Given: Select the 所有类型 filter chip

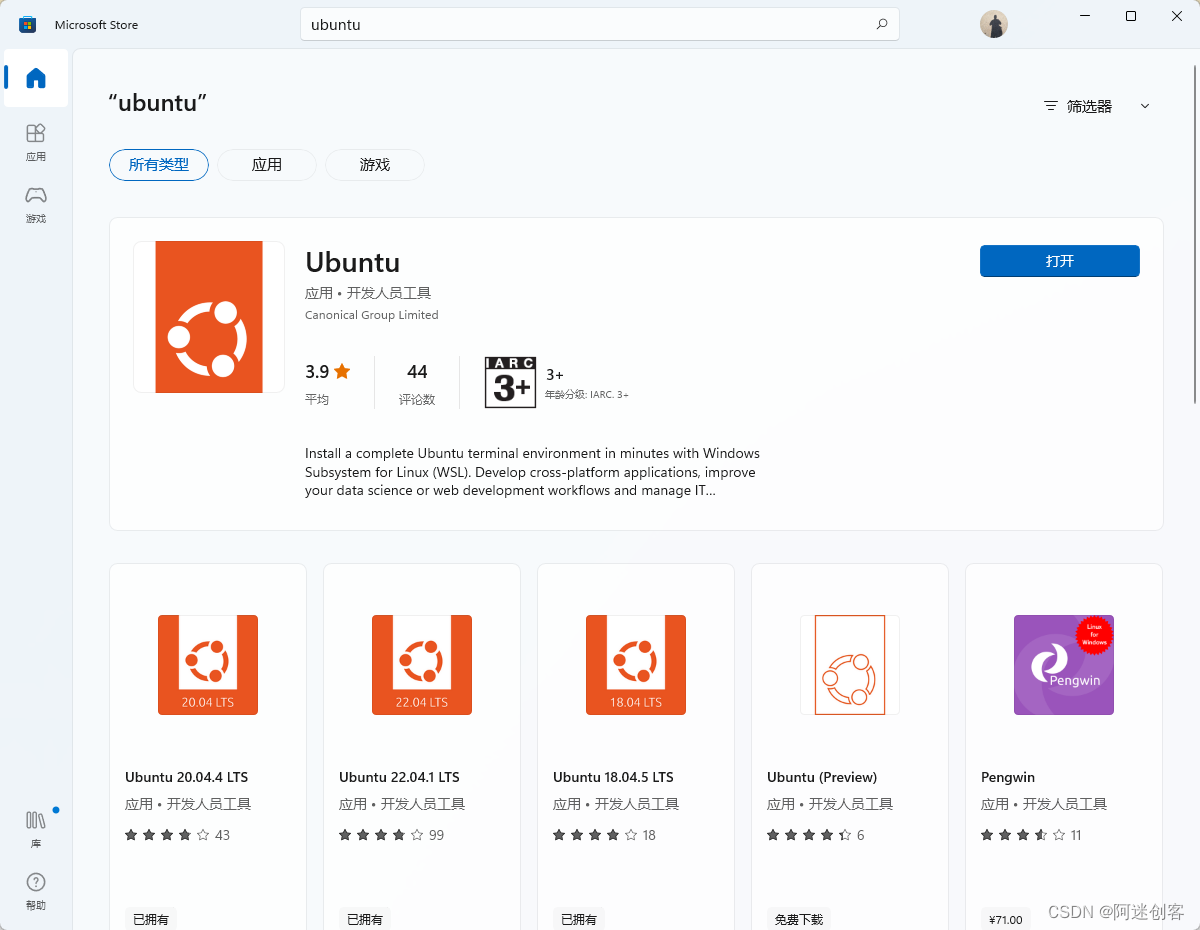Looking at the screenshot, I should (x=158, y=165).
